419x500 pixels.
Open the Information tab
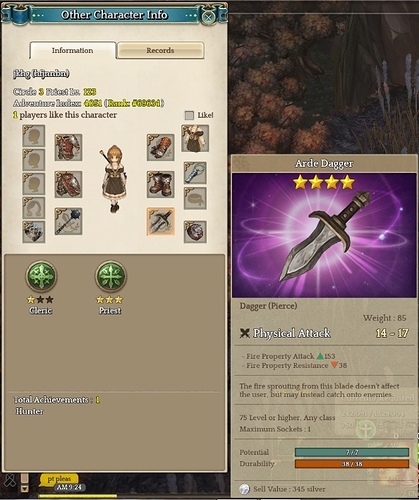[73, 50]
